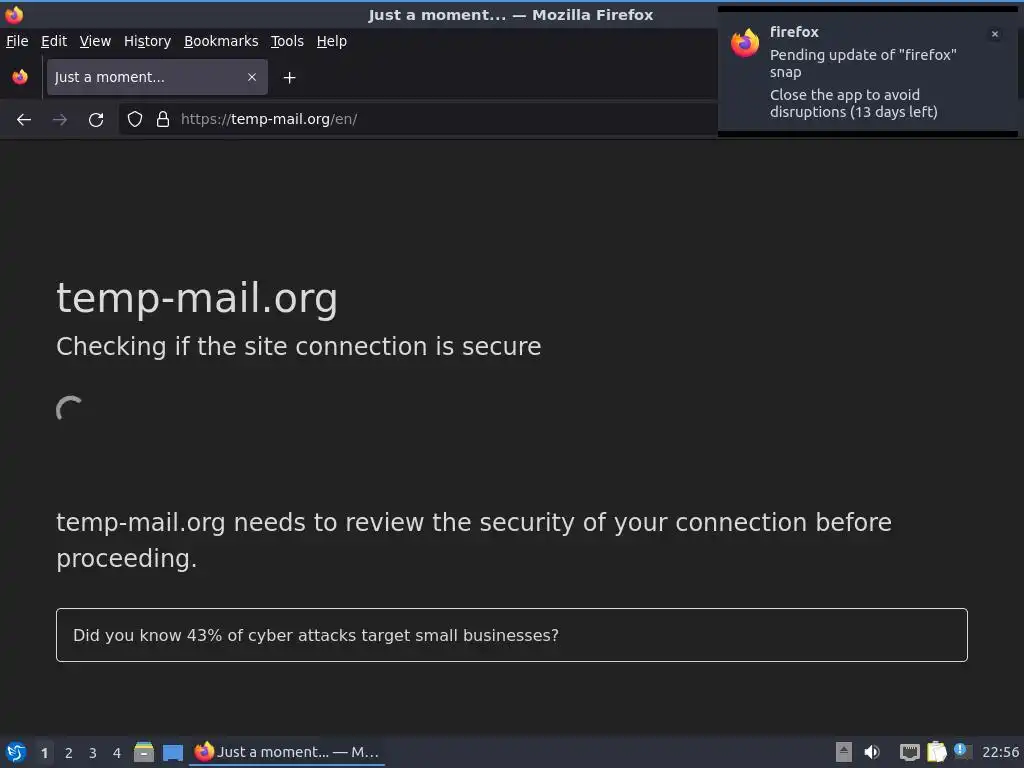
Task: Select the 'Just a moment...' tab
Action: click(157, 77)
